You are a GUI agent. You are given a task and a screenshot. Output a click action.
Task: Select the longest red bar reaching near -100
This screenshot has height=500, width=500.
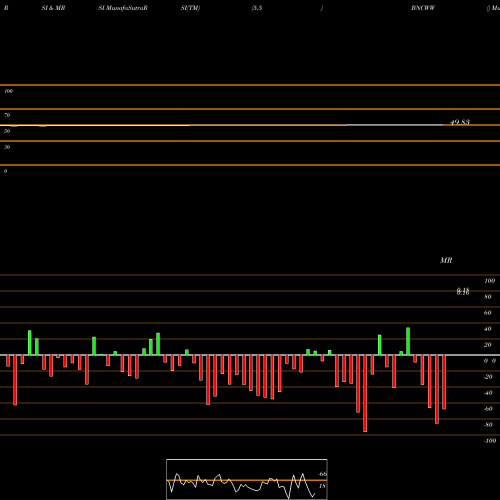365,393
